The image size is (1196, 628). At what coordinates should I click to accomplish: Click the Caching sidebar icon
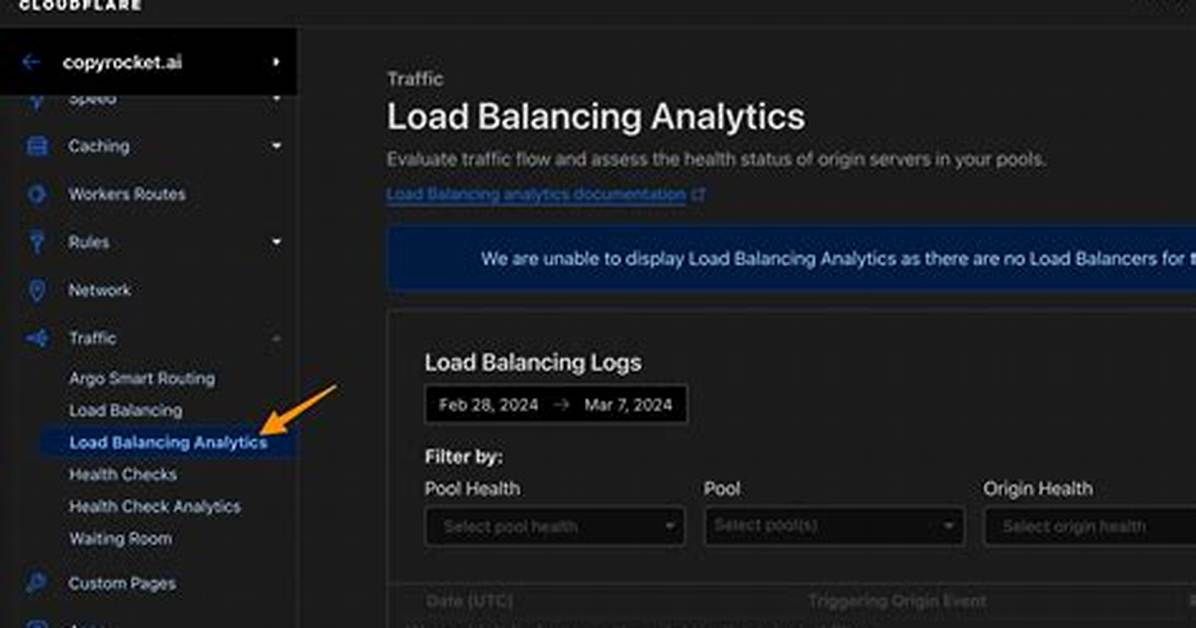tap(37, 146)
